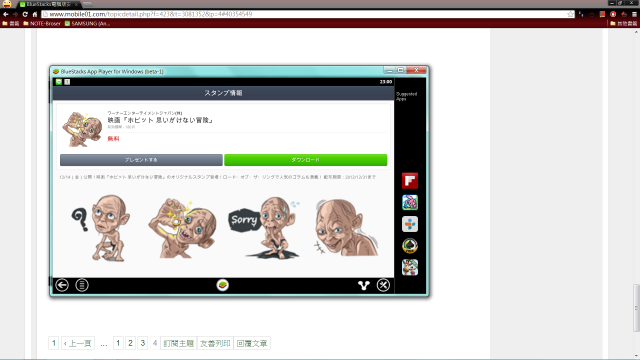Click the white notification icon in BlueStacks status bar
640x360 pixels.
click(67, 82)
